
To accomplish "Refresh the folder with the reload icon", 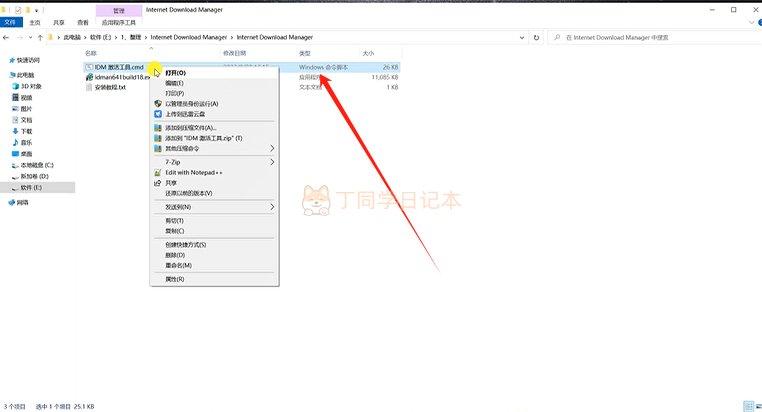I will tap(537, 37).
